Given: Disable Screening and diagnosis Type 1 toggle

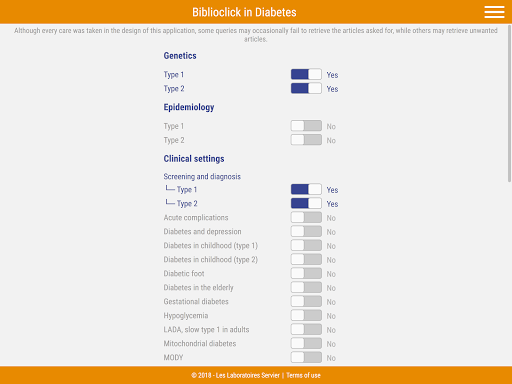Looking at the screenshot, I should pos(306,189).
